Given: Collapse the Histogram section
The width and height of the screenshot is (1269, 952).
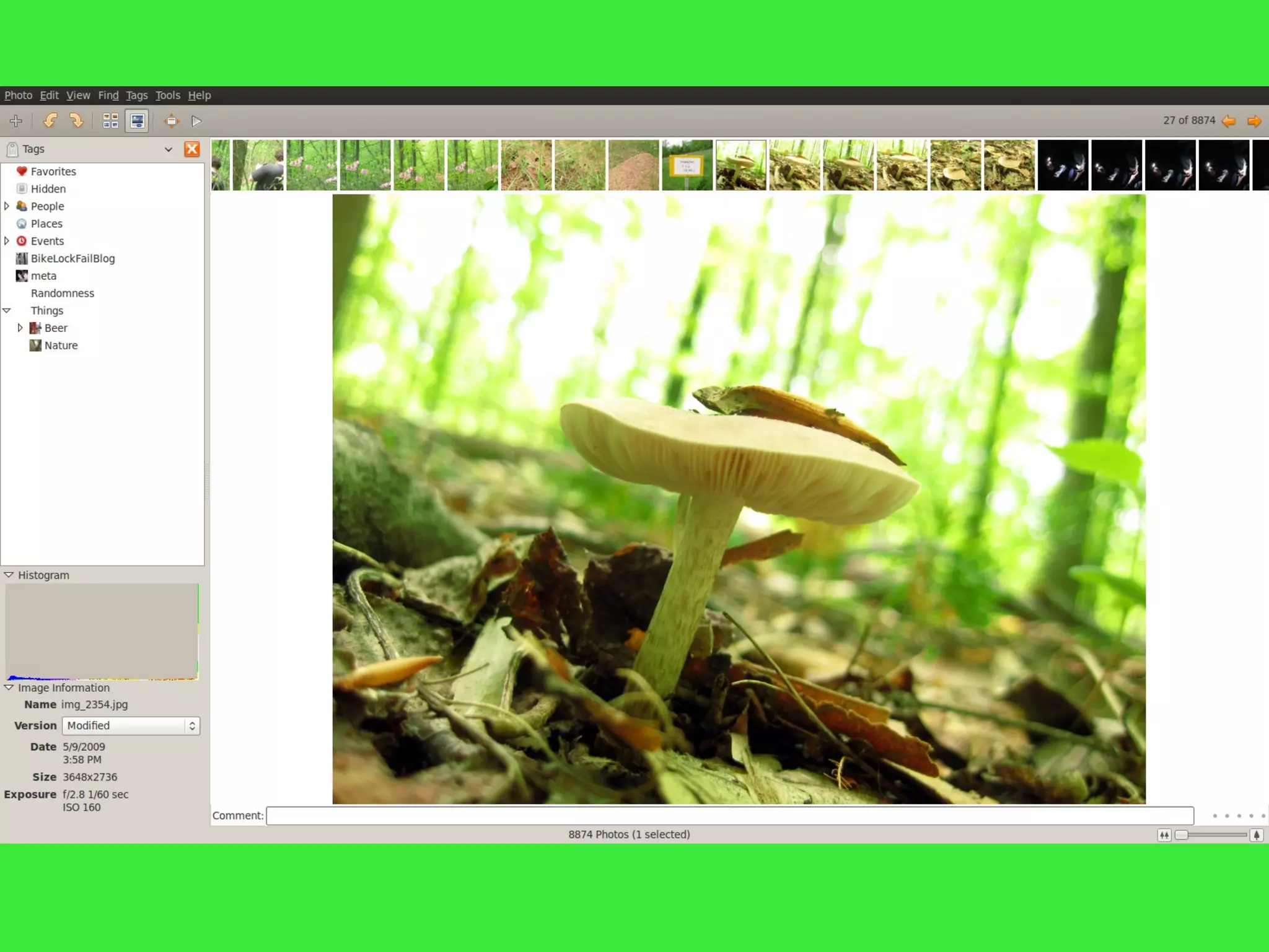Looking at the screenshot, I should tap(9, 575).
